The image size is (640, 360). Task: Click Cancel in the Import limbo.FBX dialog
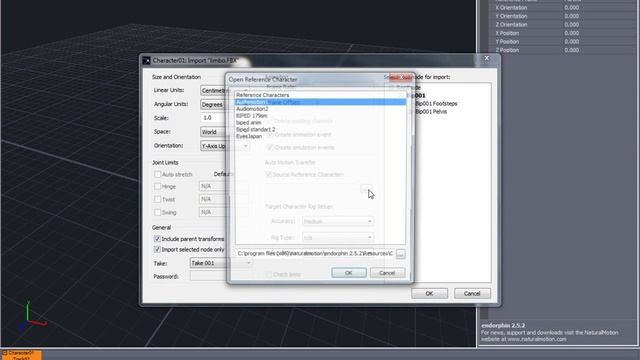coord(472,293)
